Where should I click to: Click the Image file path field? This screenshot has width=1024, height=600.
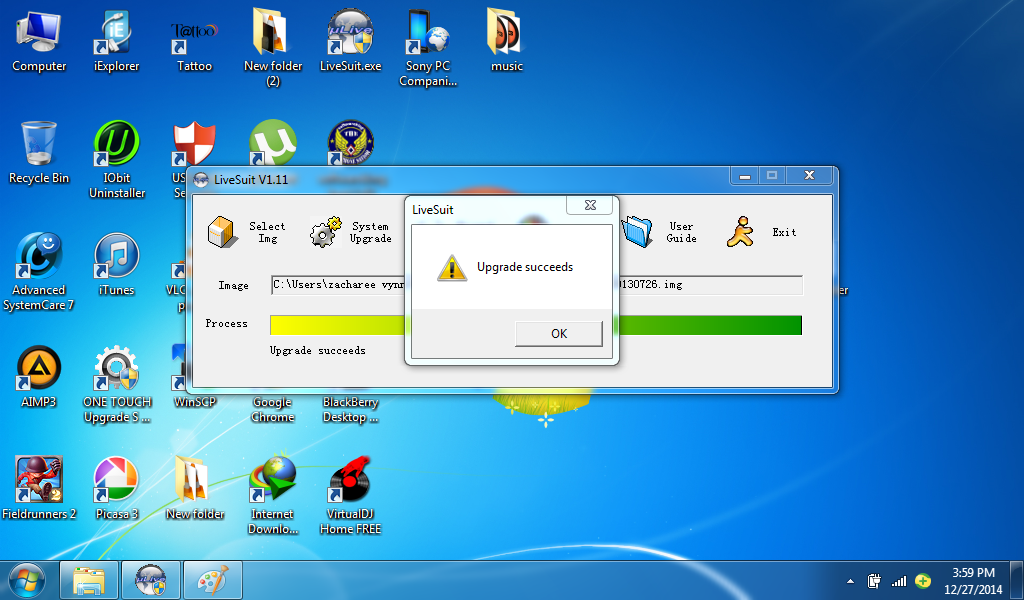coord(338,285)
